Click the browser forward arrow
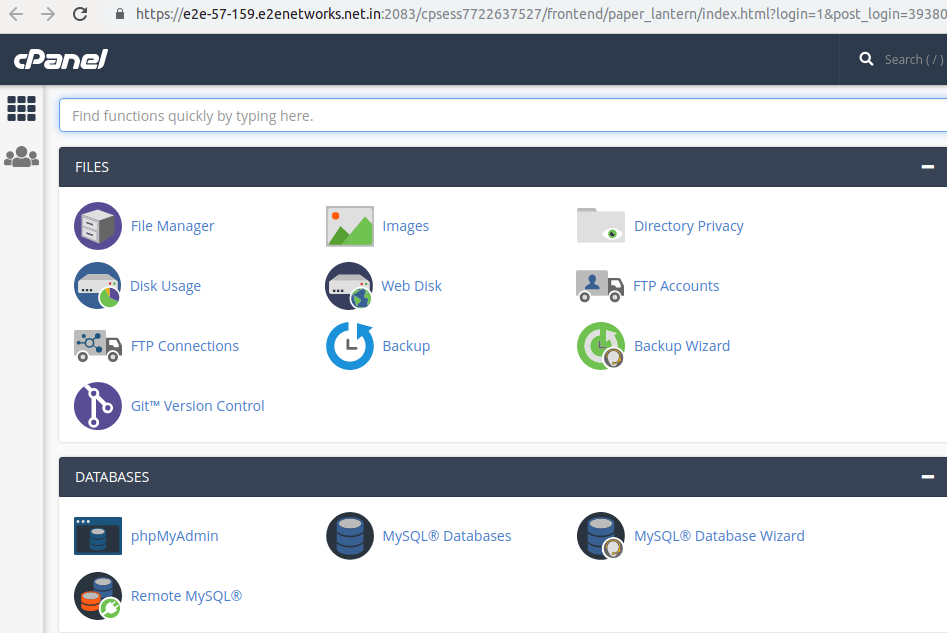Viewport: 947px width, 633px height. coord(48,14)
